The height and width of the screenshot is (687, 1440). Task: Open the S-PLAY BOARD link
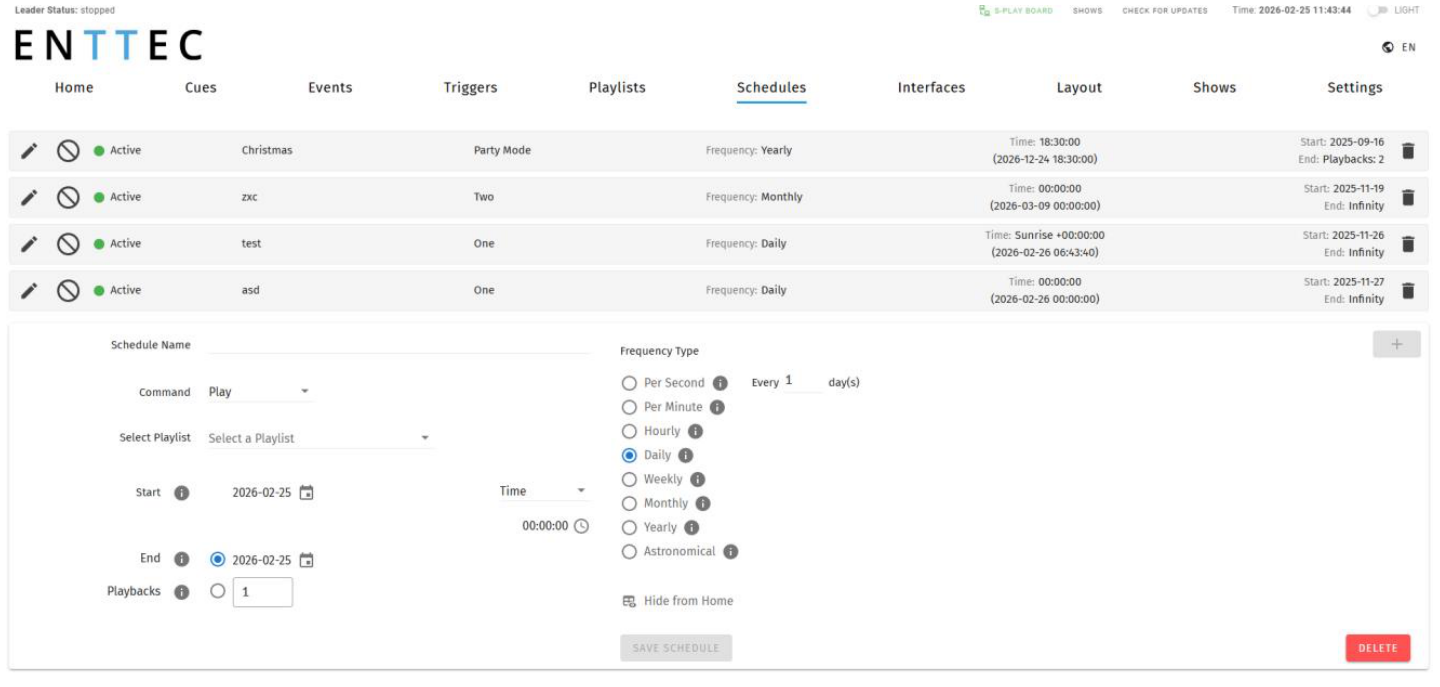tap(1016, 10)
